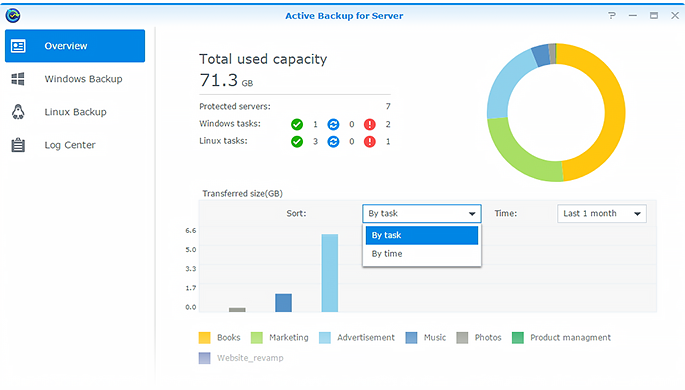
Task: Click the Windows logo icon
Action: point(18,79)
